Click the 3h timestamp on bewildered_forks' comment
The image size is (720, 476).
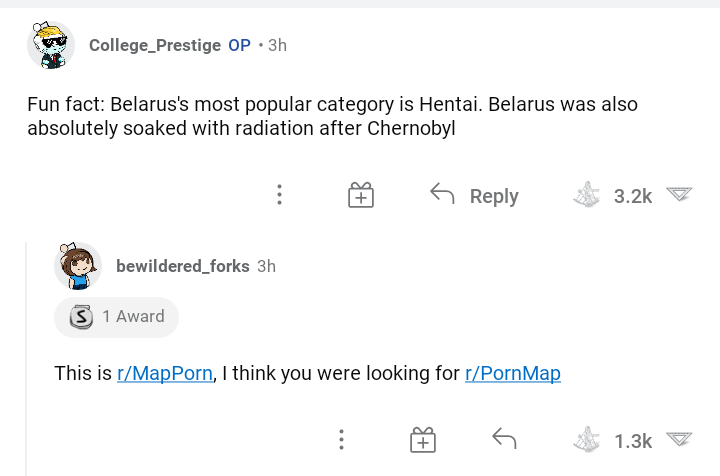click(266, 266)
